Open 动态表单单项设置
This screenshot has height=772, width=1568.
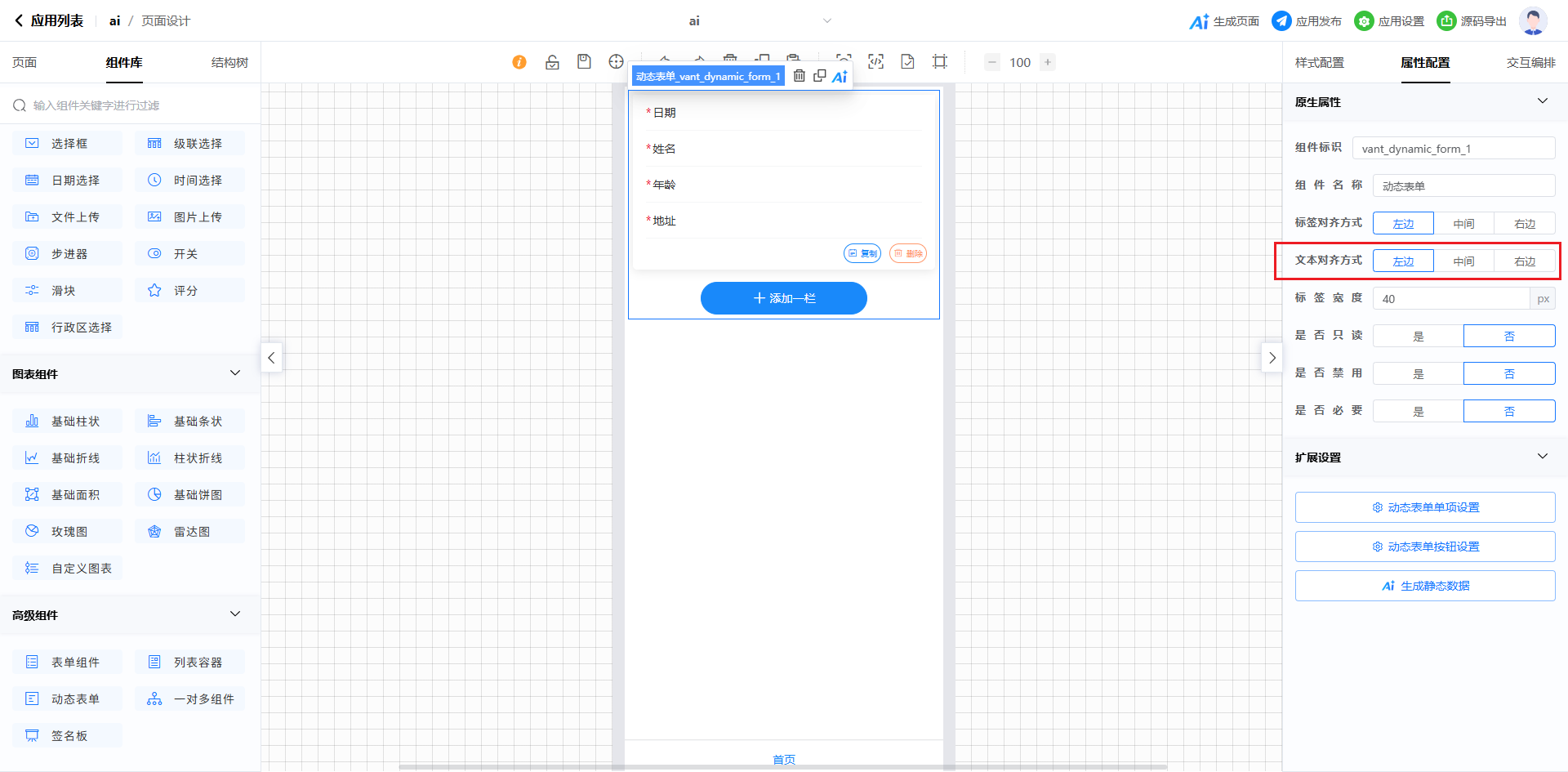tap(1424, 507)
